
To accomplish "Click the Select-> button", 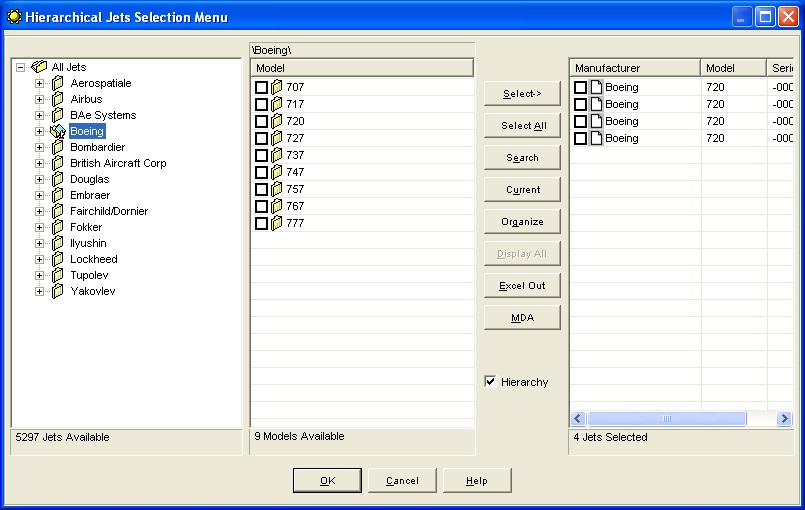I will point(522,93).
